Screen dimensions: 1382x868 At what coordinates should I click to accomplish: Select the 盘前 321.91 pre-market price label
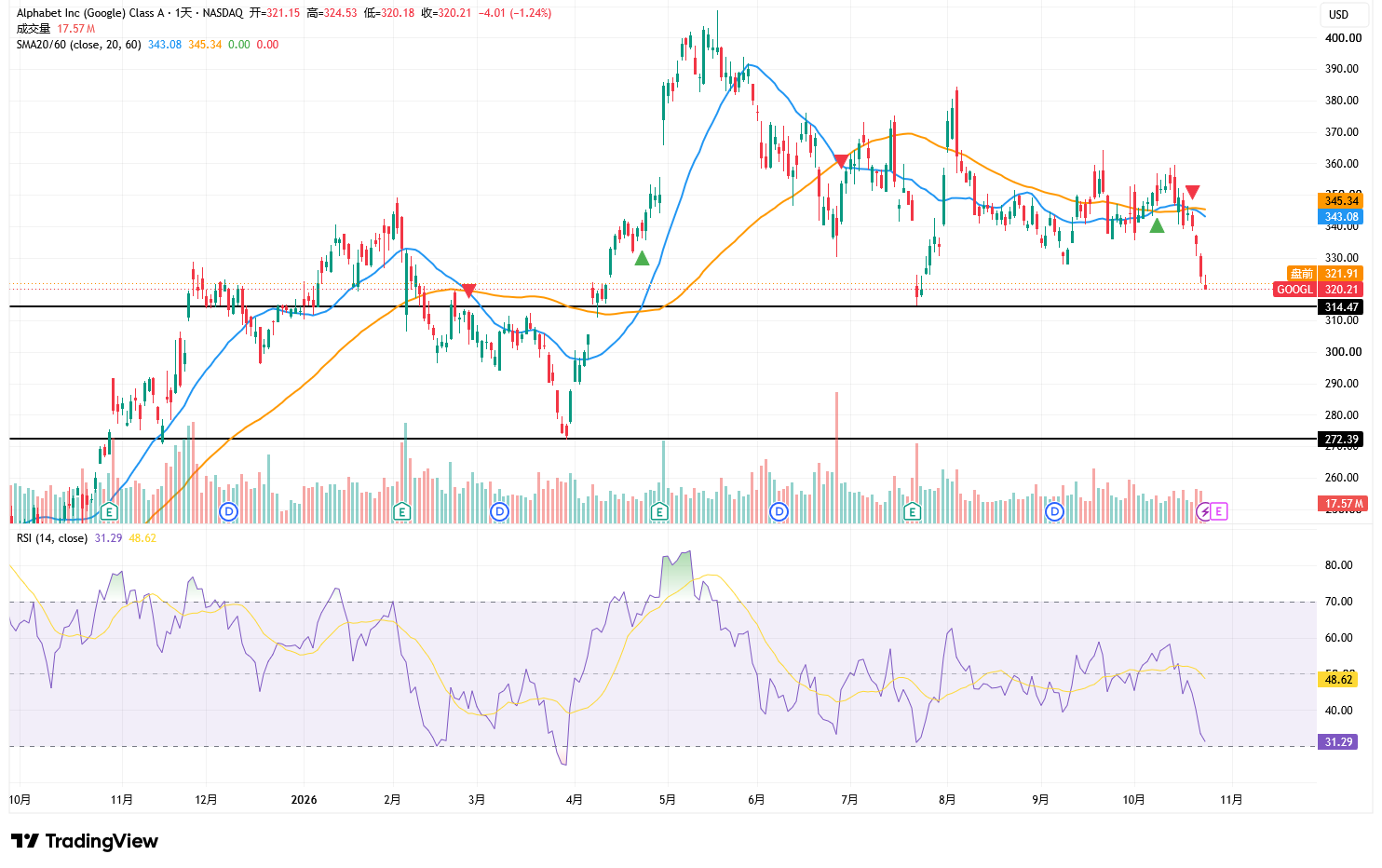[1325, 274]
